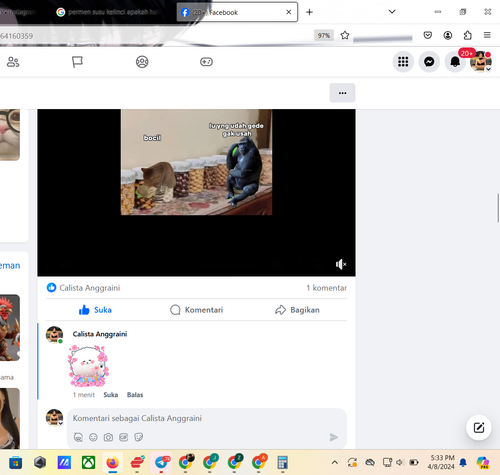Open the sticker picker in comment box
Viewport: 500px width, 475px height.
139,437
